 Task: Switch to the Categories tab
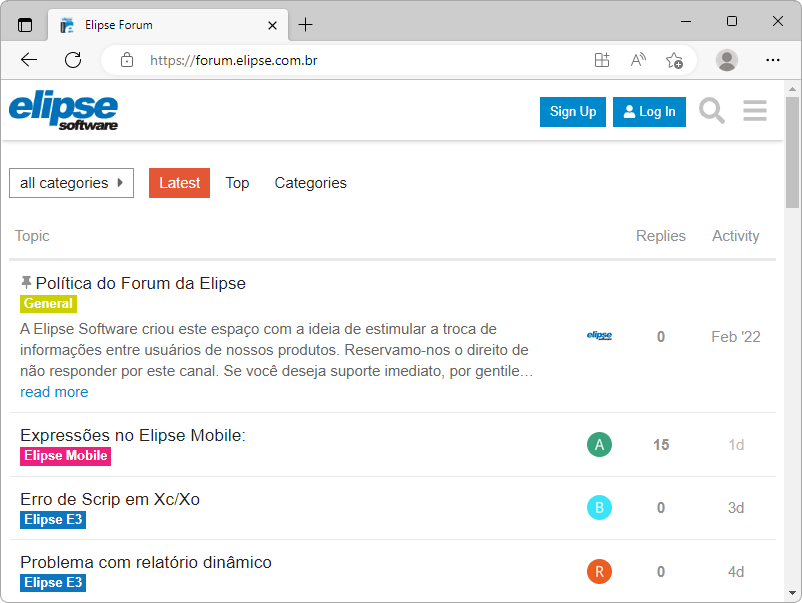tap(310, 183)
